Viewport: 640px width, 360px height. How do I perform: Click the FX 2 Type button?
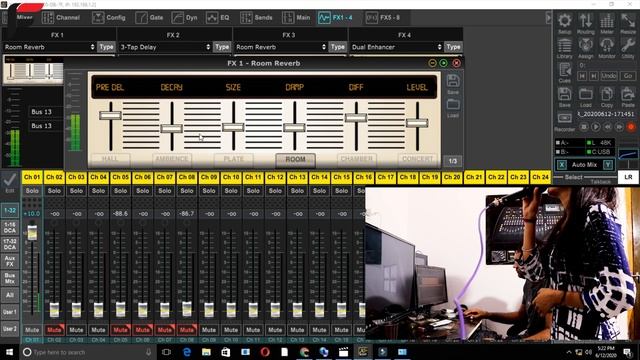222,47
